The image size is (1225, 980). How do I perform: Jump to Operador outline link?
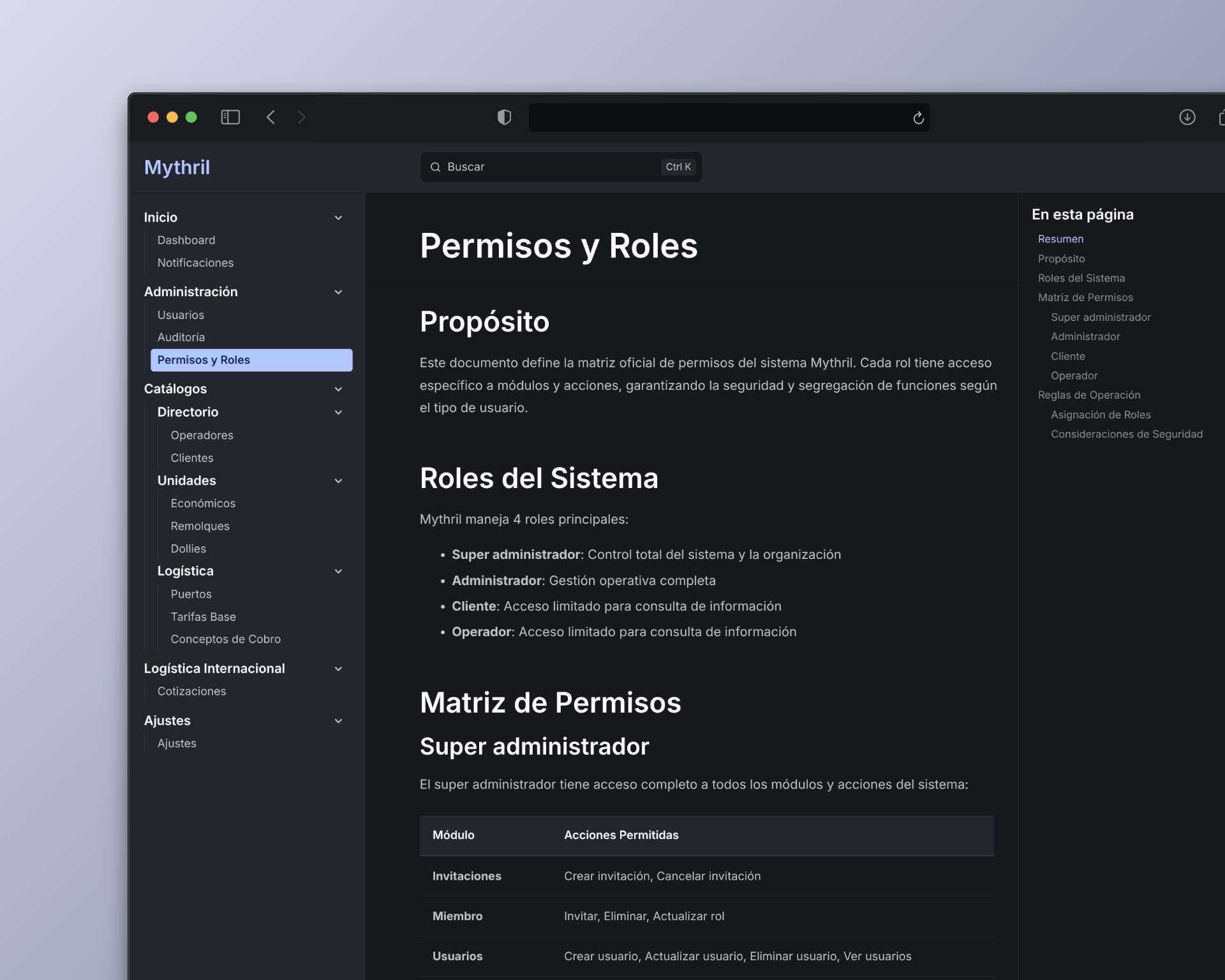(x=1074, y=376)
